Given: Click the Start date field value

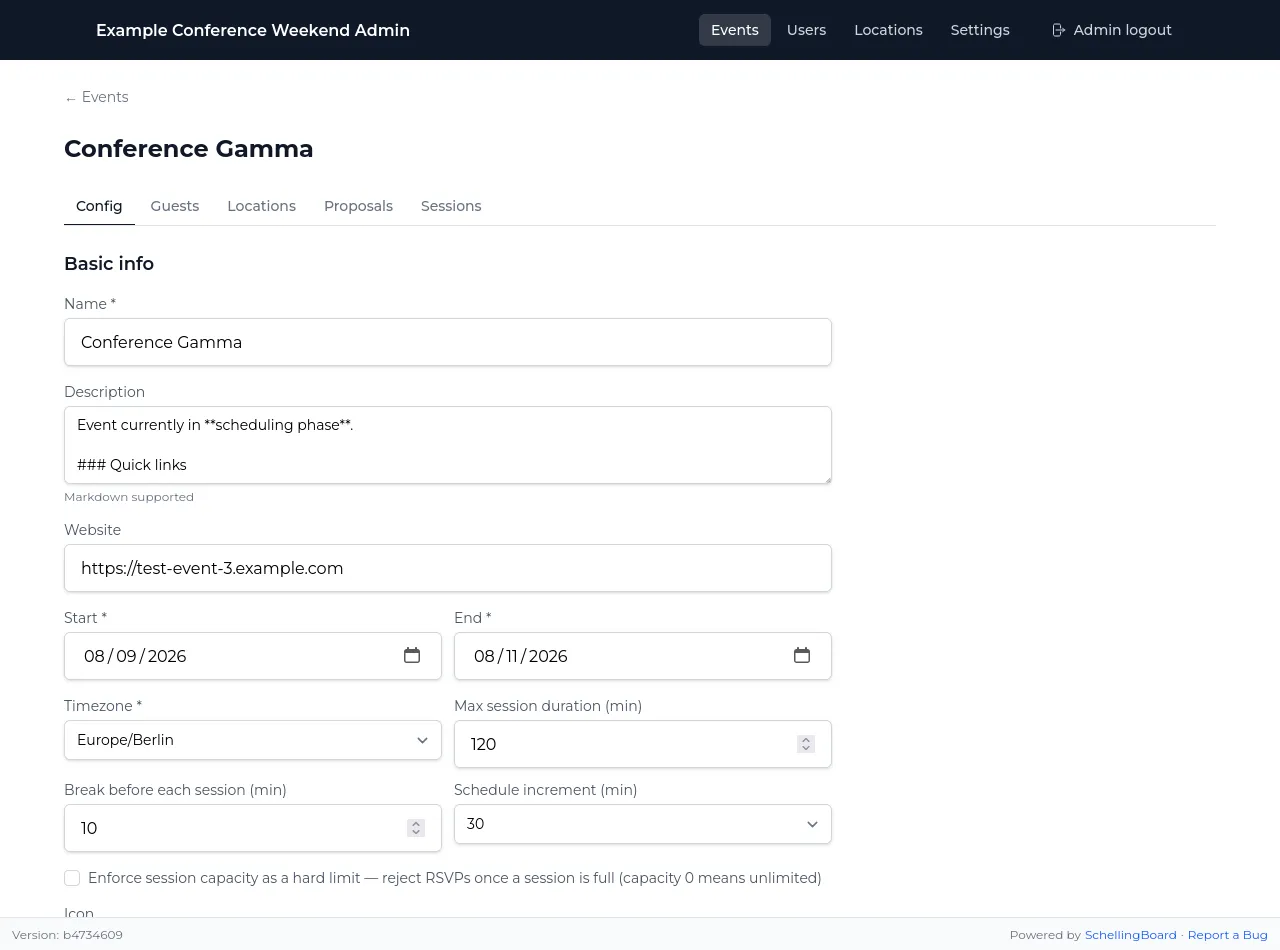Looking at the screenshot, I should tap(135, 656).
